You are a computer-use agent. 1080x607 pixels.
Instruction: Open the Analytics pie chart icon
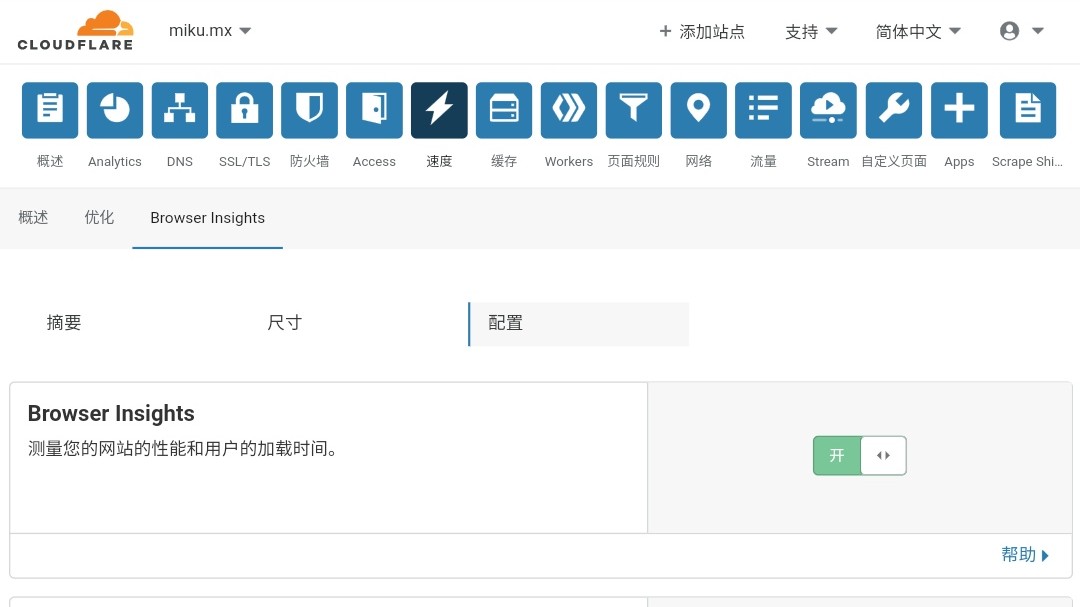pyautogui.click(x=114, y=110)
